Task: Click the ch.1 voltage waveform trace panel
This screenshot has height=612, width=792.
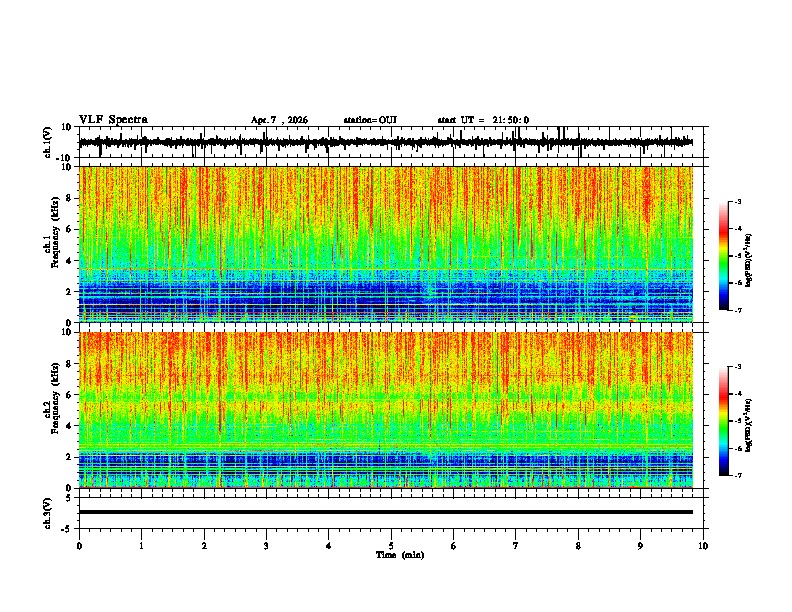Action: click(x=393, y=142)
